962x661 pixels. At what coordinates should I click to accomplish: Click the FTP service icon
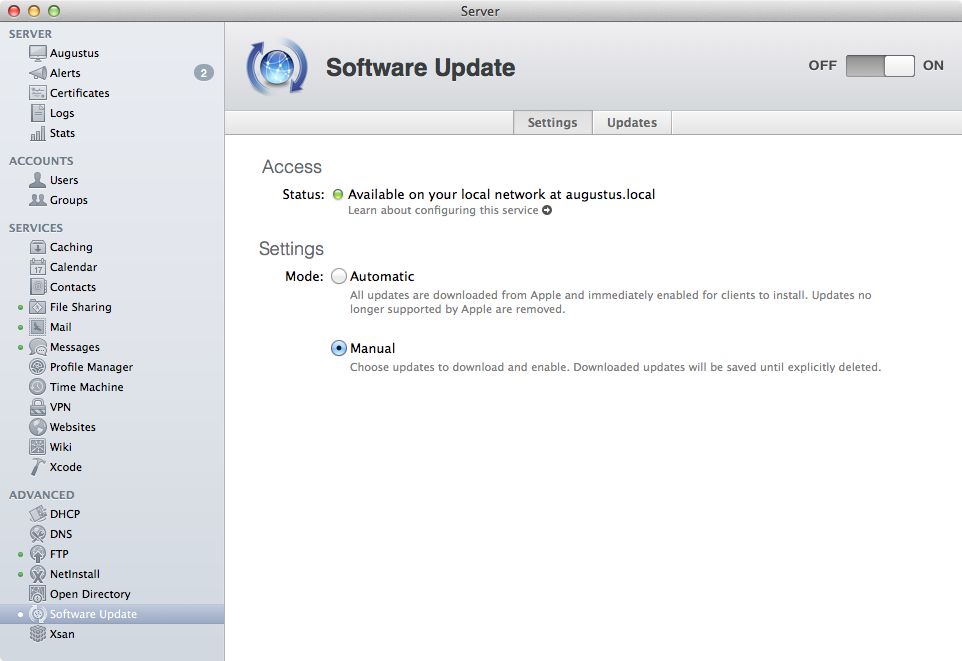tap(37, 554)
